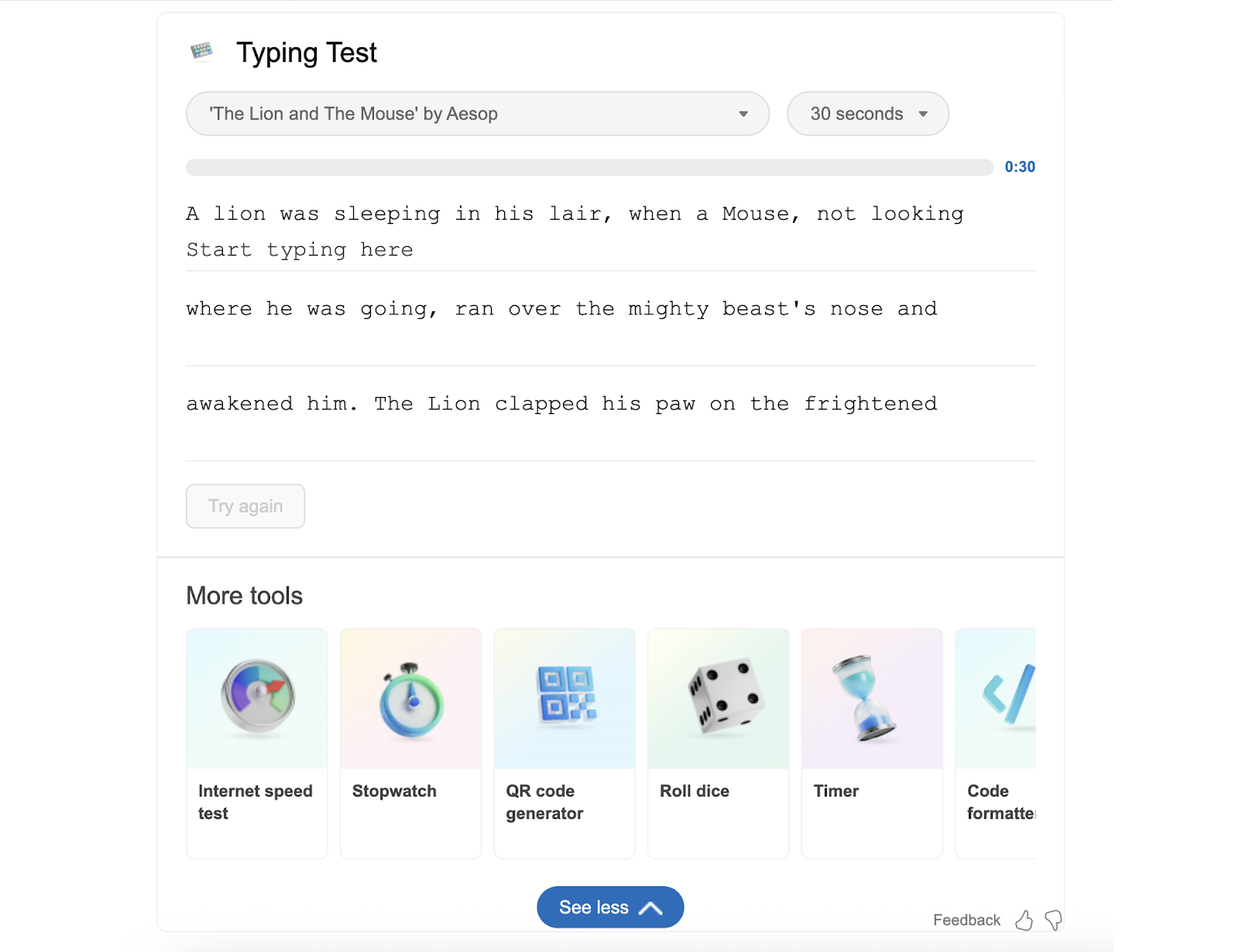
Task: Click the typing progress bar
Action: point(589,166)
